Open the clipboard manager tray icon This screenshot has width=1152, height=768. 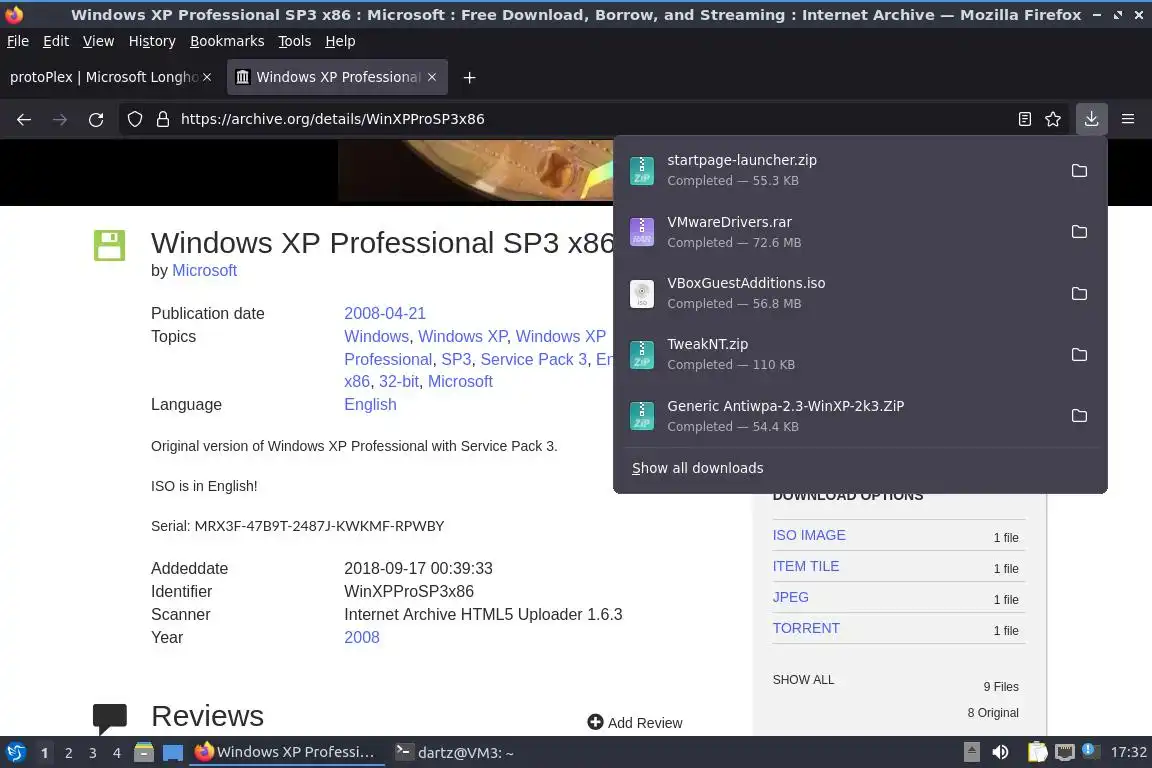pyautogui.click(x=1037, y=752)
